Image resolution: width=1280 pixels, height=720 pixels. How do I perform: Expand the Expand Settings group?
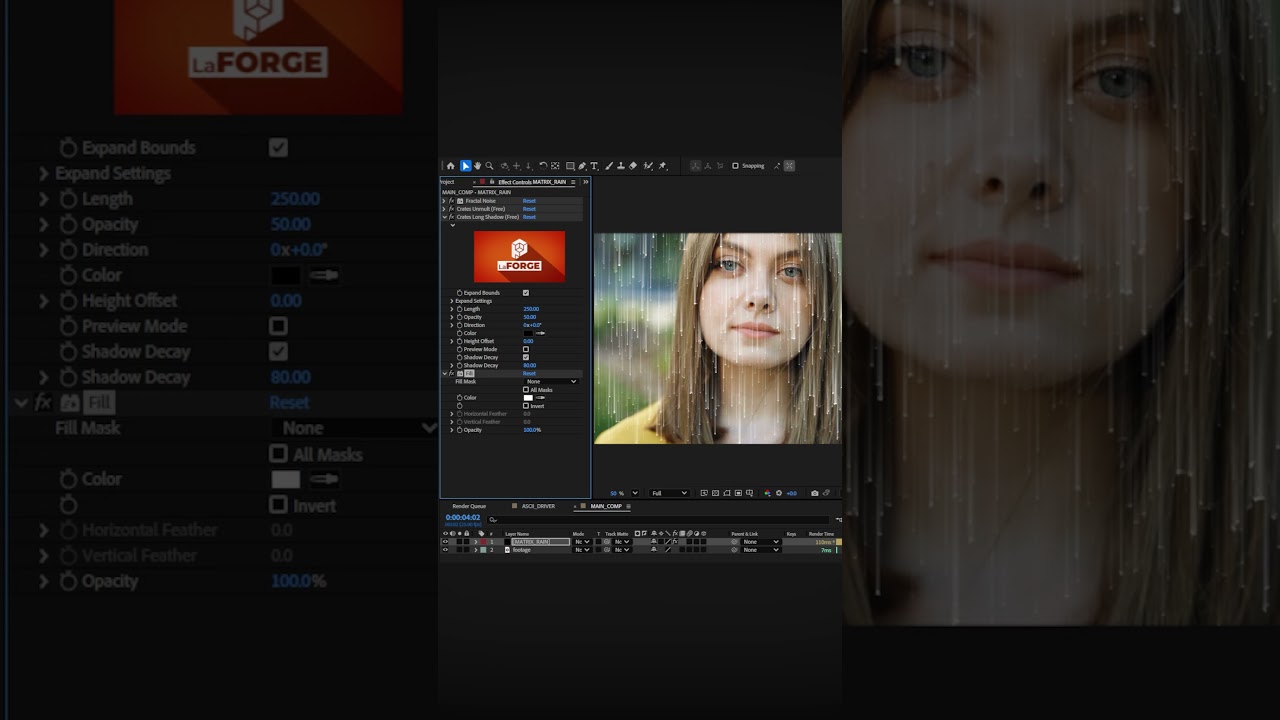452,301
